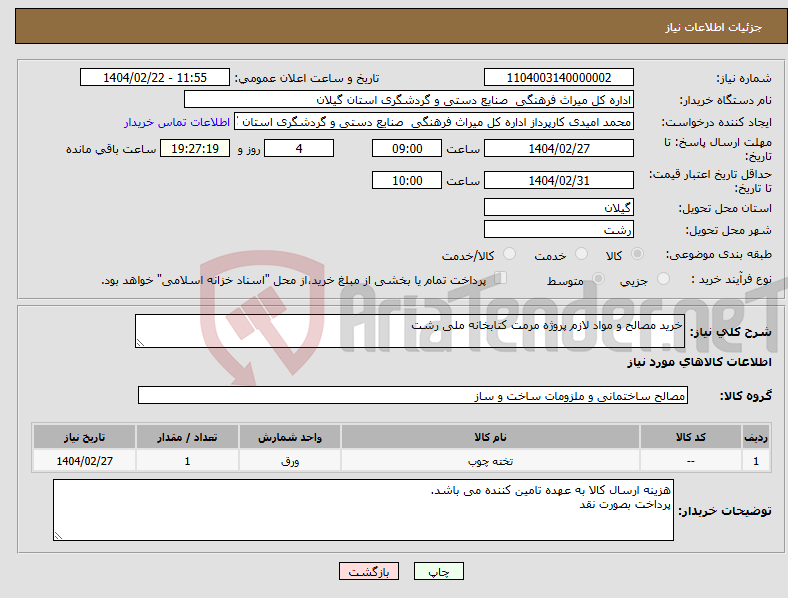Select the کالا/خدمت radio button
788x598 pixels.
510,254
